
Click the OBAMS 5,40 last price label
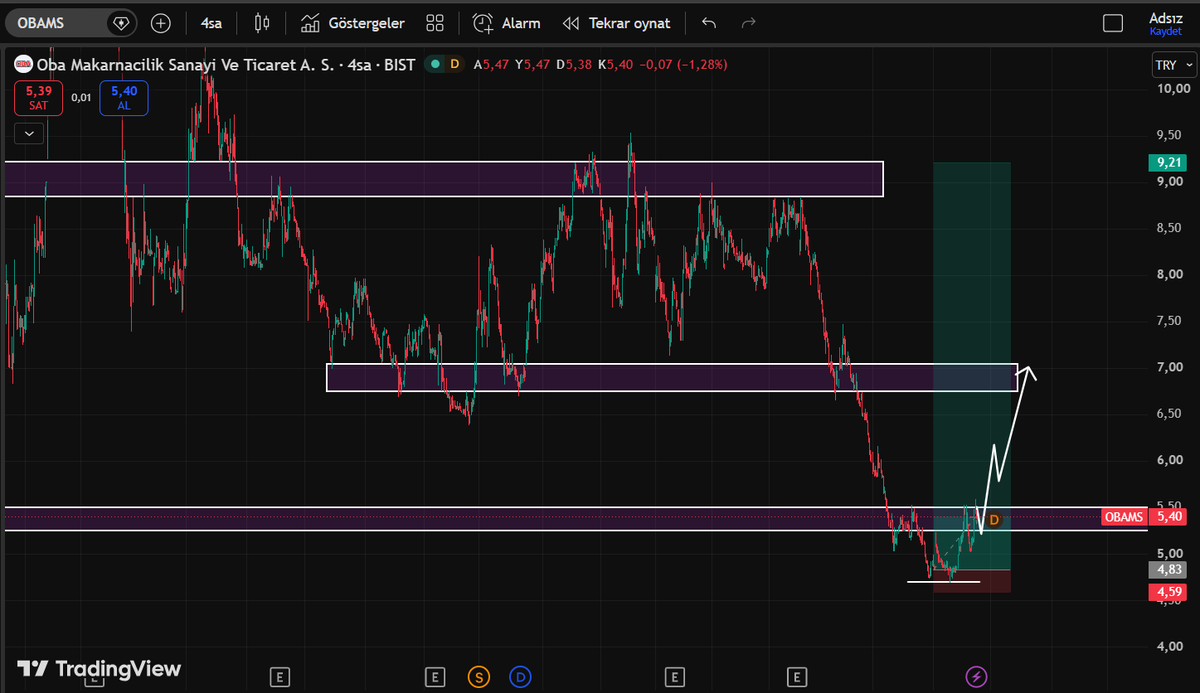tap(1144, 517)
